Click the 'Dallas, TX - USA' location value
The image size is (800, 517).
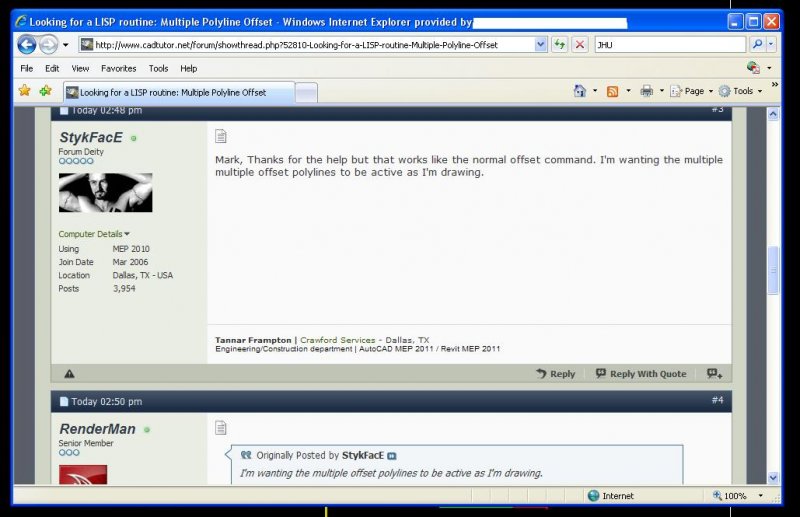point(143,275)
